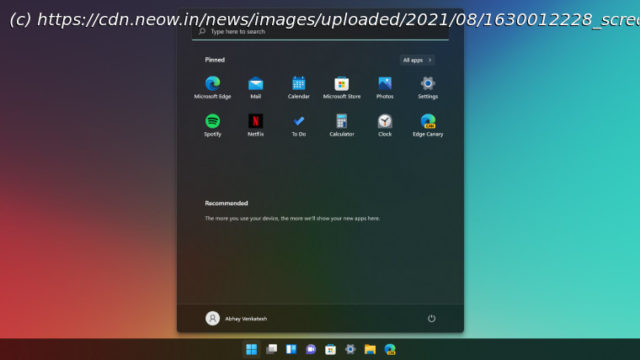The height and width of the screenshot is (360, 640).
Task: Open Settings from pinned apps
Action: [x=428, y=87]
